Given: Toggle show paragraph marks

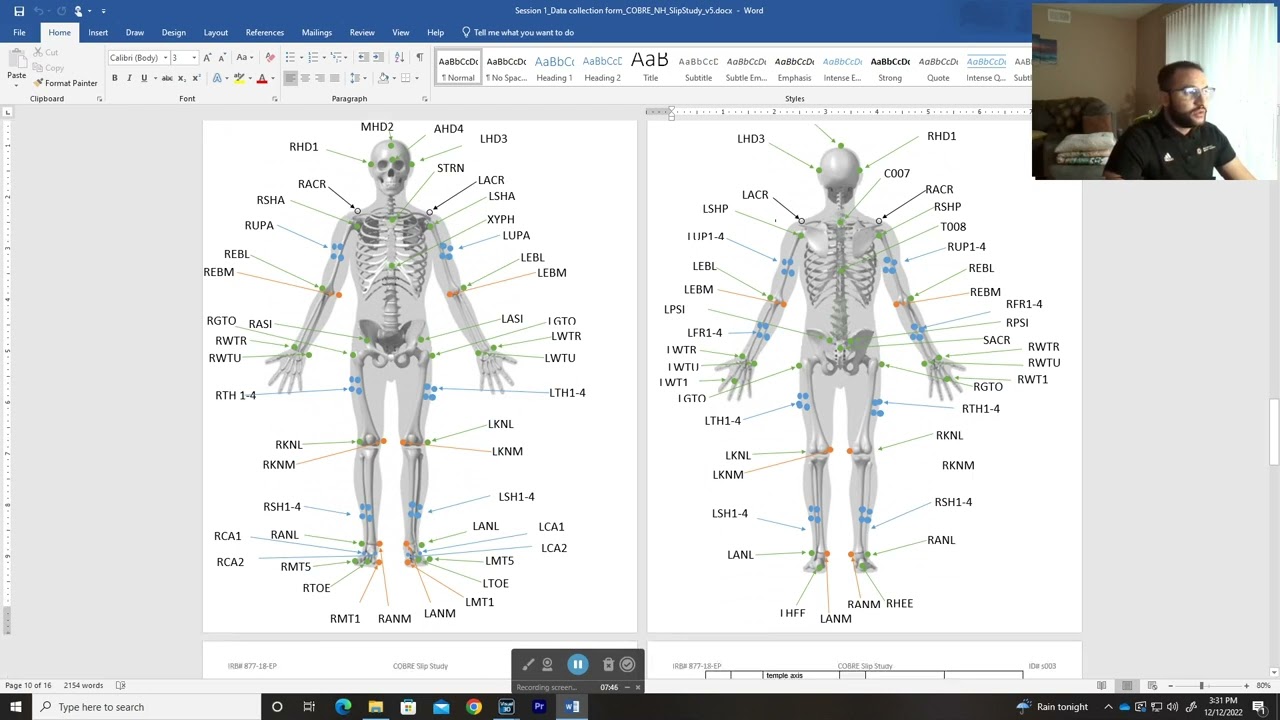Looking at the screenshot, I should tap(420, 58).
